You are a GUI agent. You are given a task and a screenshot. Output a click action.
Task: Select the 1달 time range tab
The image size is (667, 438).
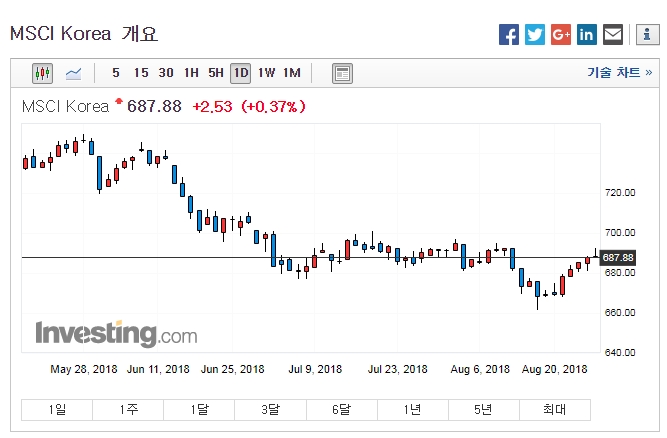[x=199, y=410]
